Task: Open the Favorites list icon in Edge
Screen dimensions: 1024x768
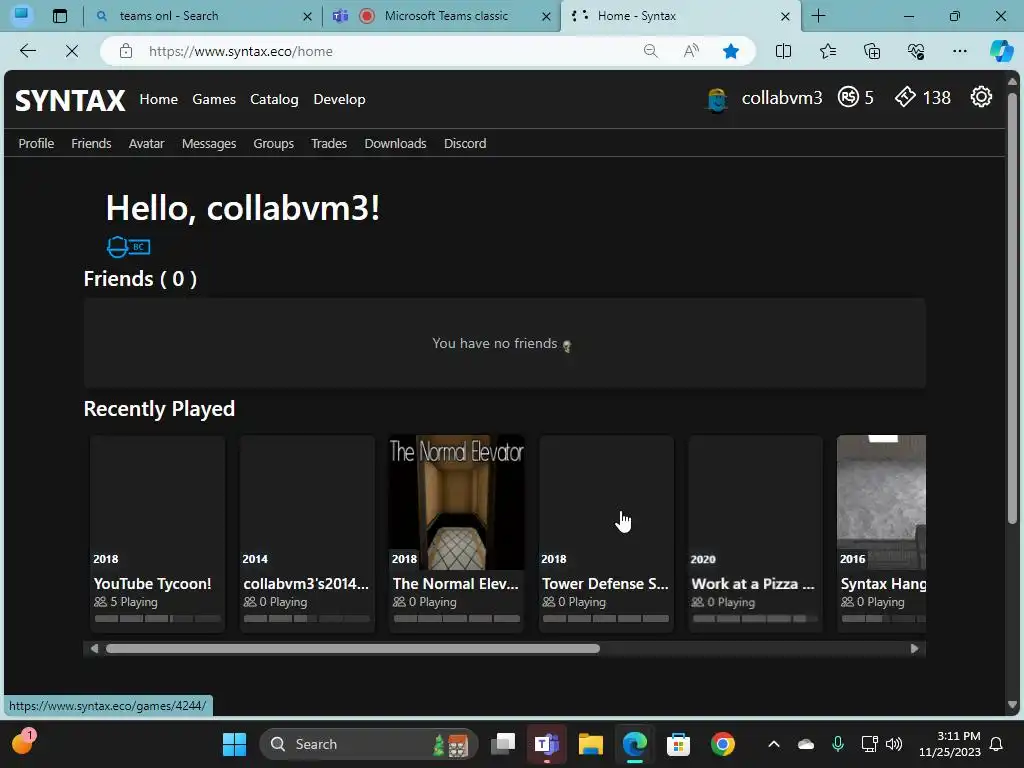Action: (x=827, y=51)
